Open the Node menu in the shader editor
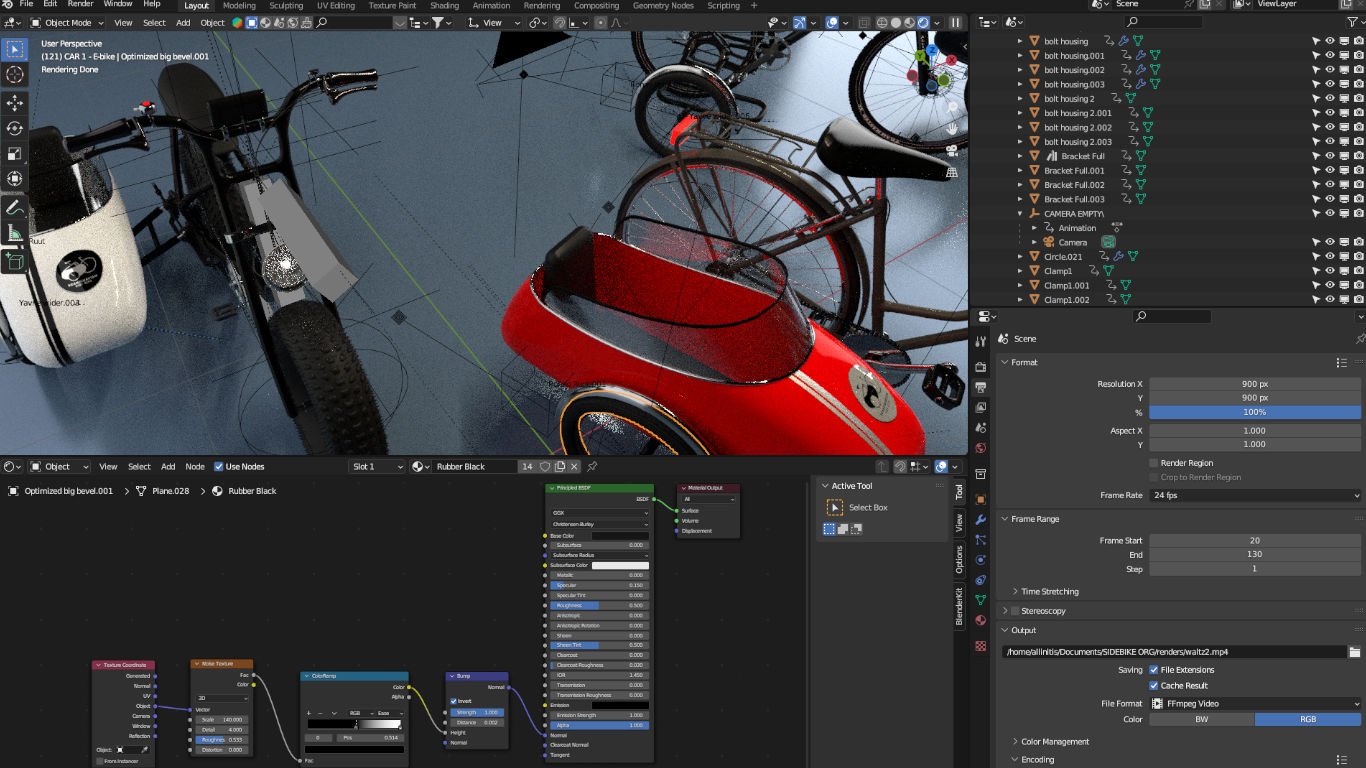The image size is (1366, 768). [x=195, y=466]
